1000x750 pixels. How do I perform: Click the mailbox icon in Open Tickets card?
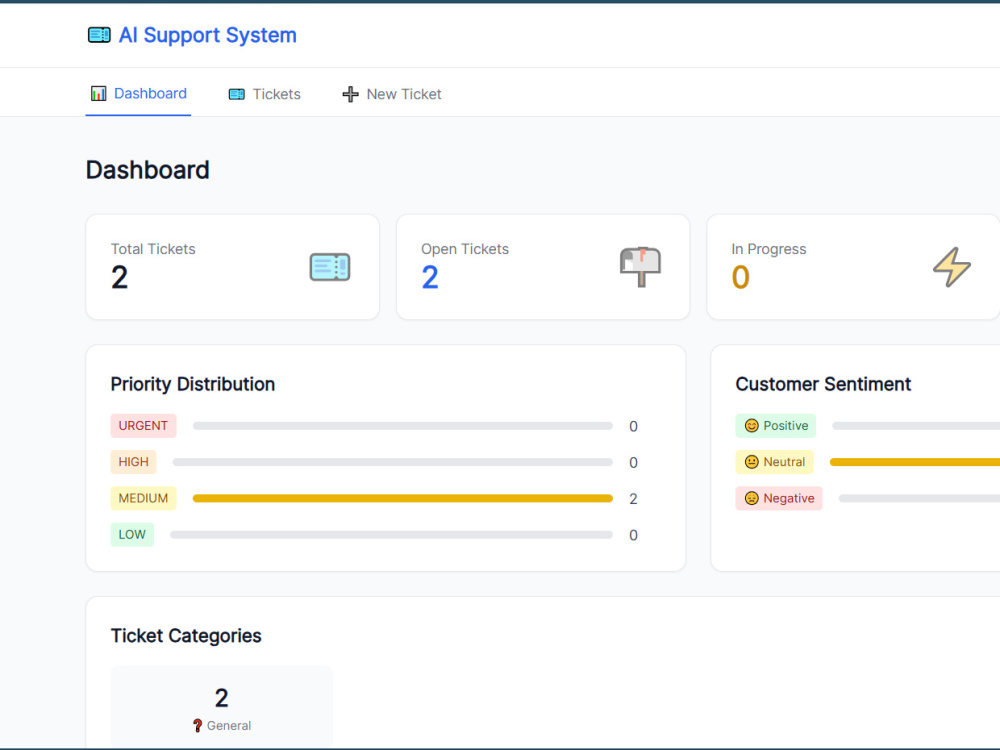click(x=640, y=267)
